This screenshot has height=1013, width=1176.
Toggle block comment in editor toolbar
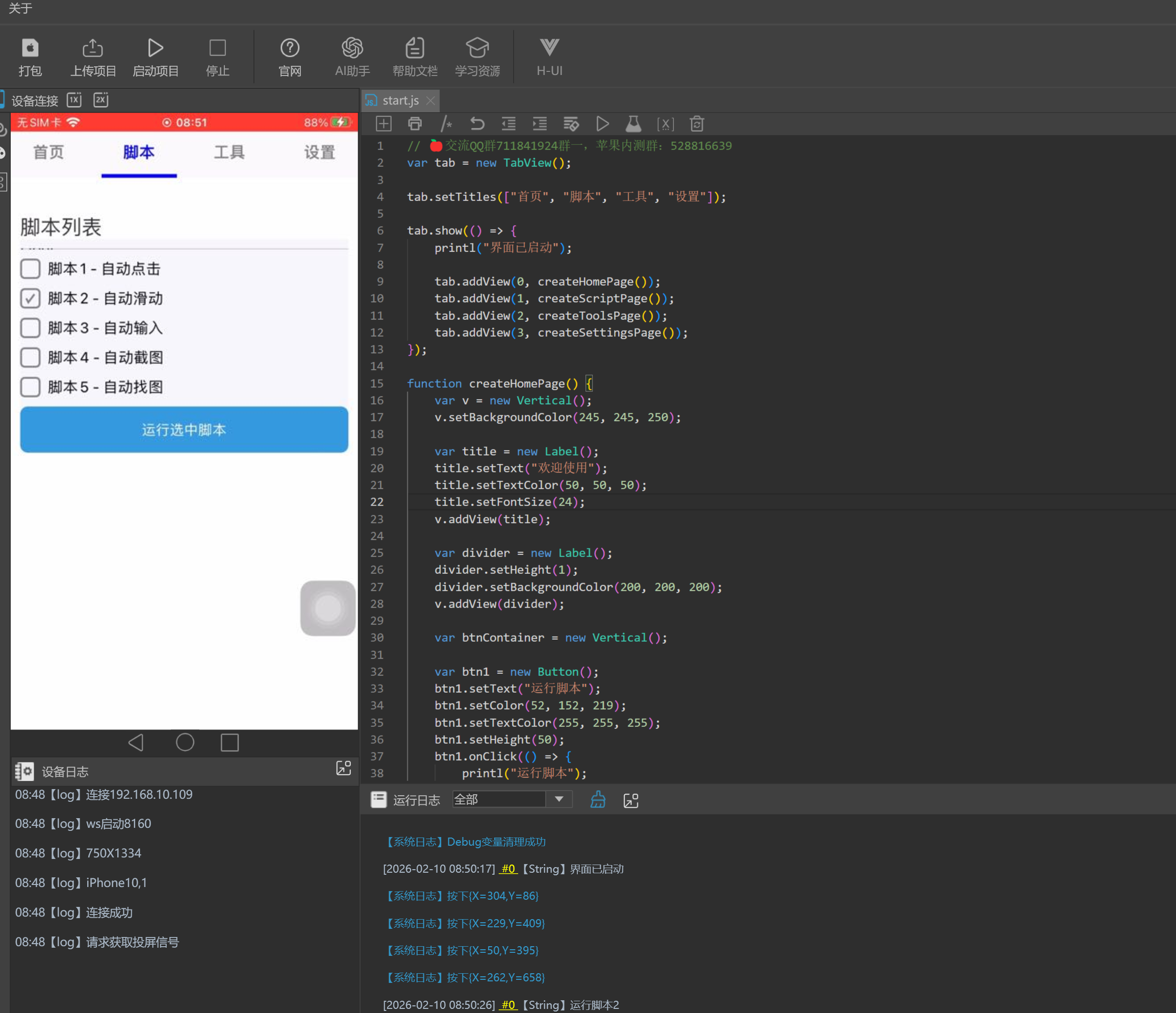(446, 123)
